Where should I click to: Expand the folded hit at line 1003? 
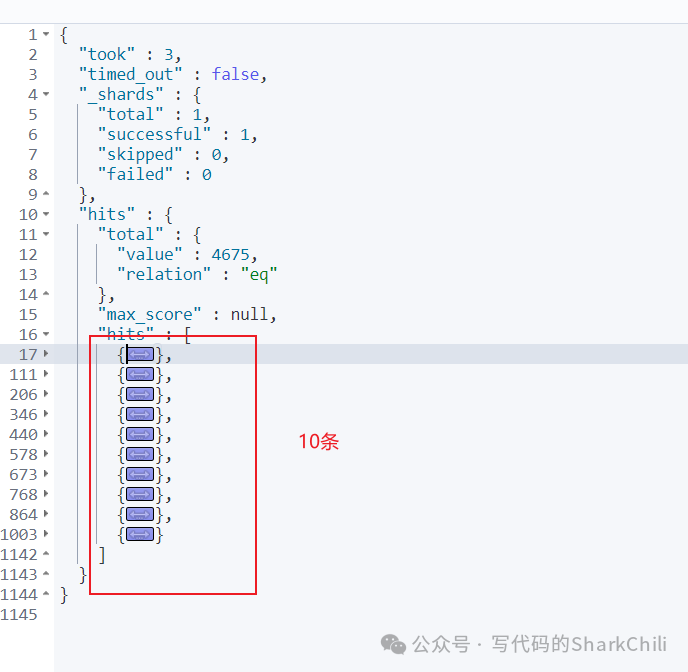coord(46,534)
